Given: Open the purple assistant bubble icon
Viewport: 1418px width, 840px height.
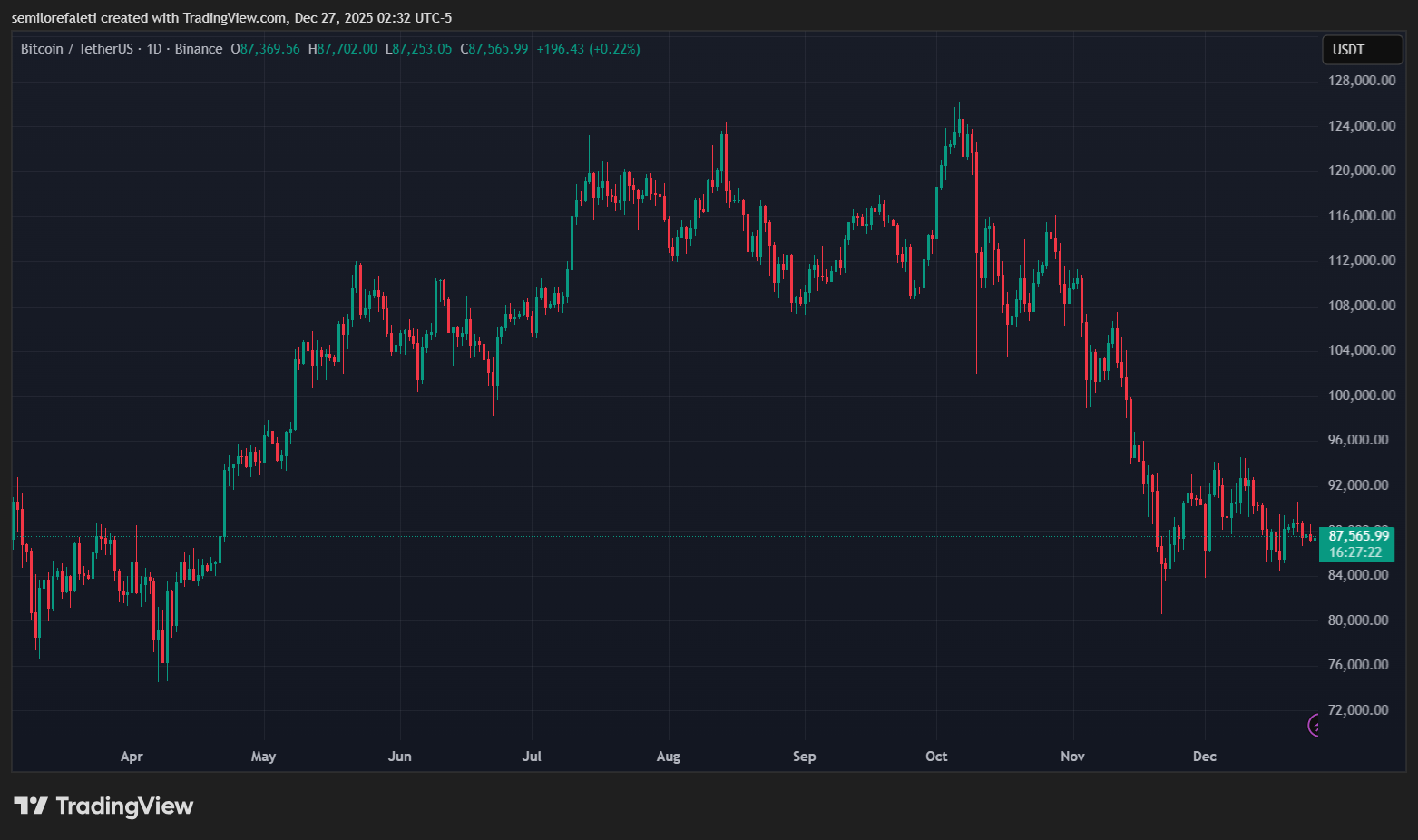Looking at the screenshot, I should (x=1315, y=727).
